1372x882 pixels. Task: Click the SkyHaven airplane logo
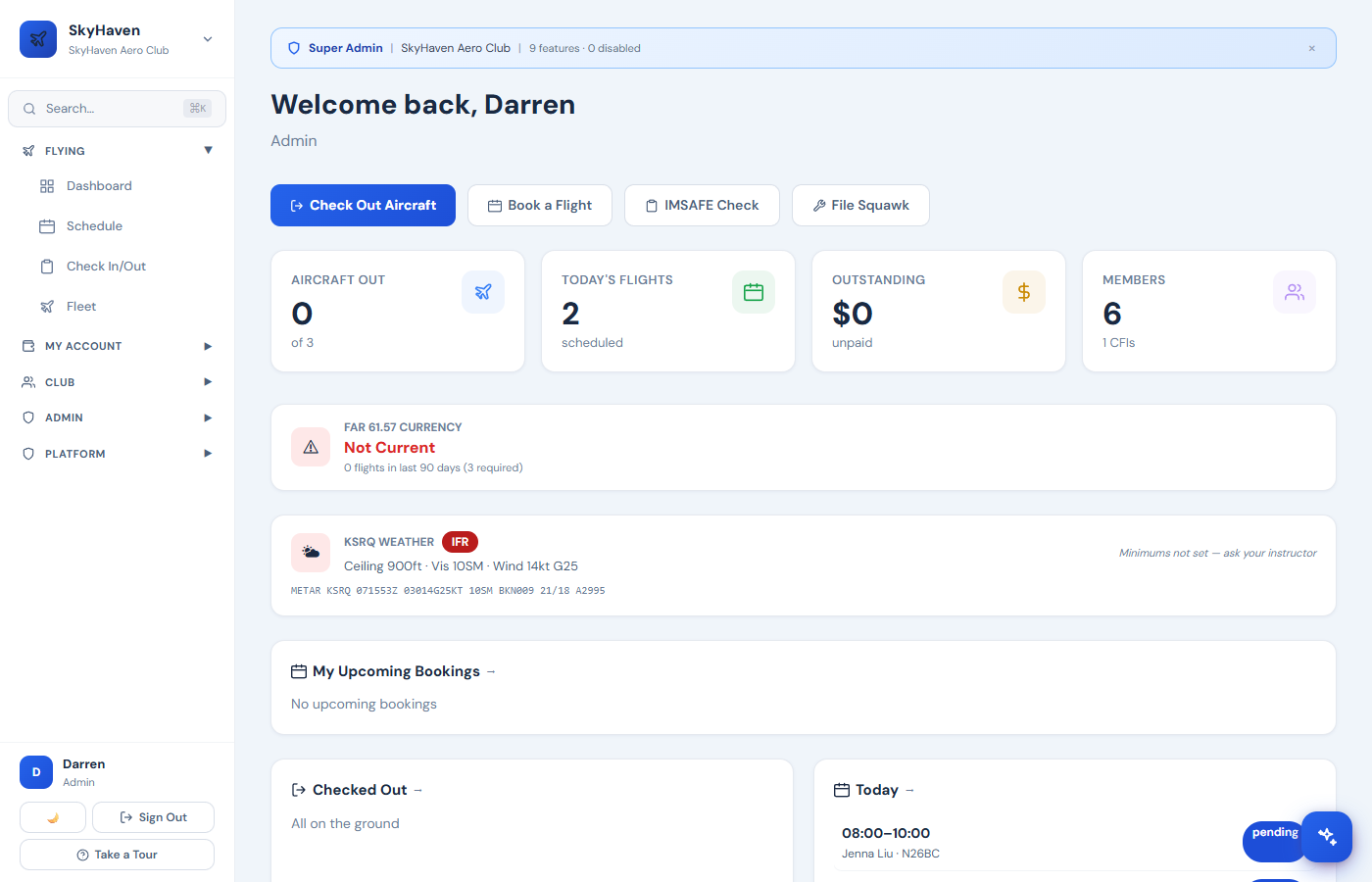[37, 39]
